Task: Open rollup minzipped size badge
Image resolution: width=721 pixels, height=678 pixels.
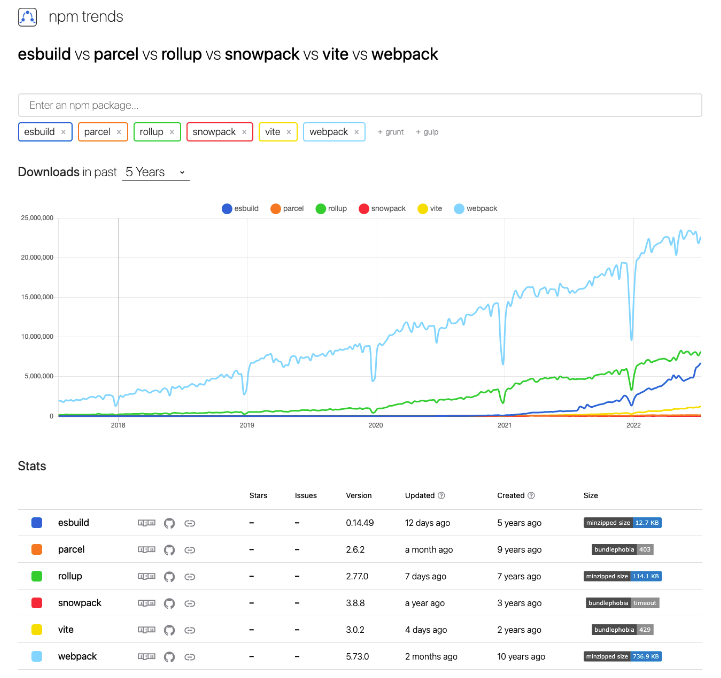Action: (623, 576)
